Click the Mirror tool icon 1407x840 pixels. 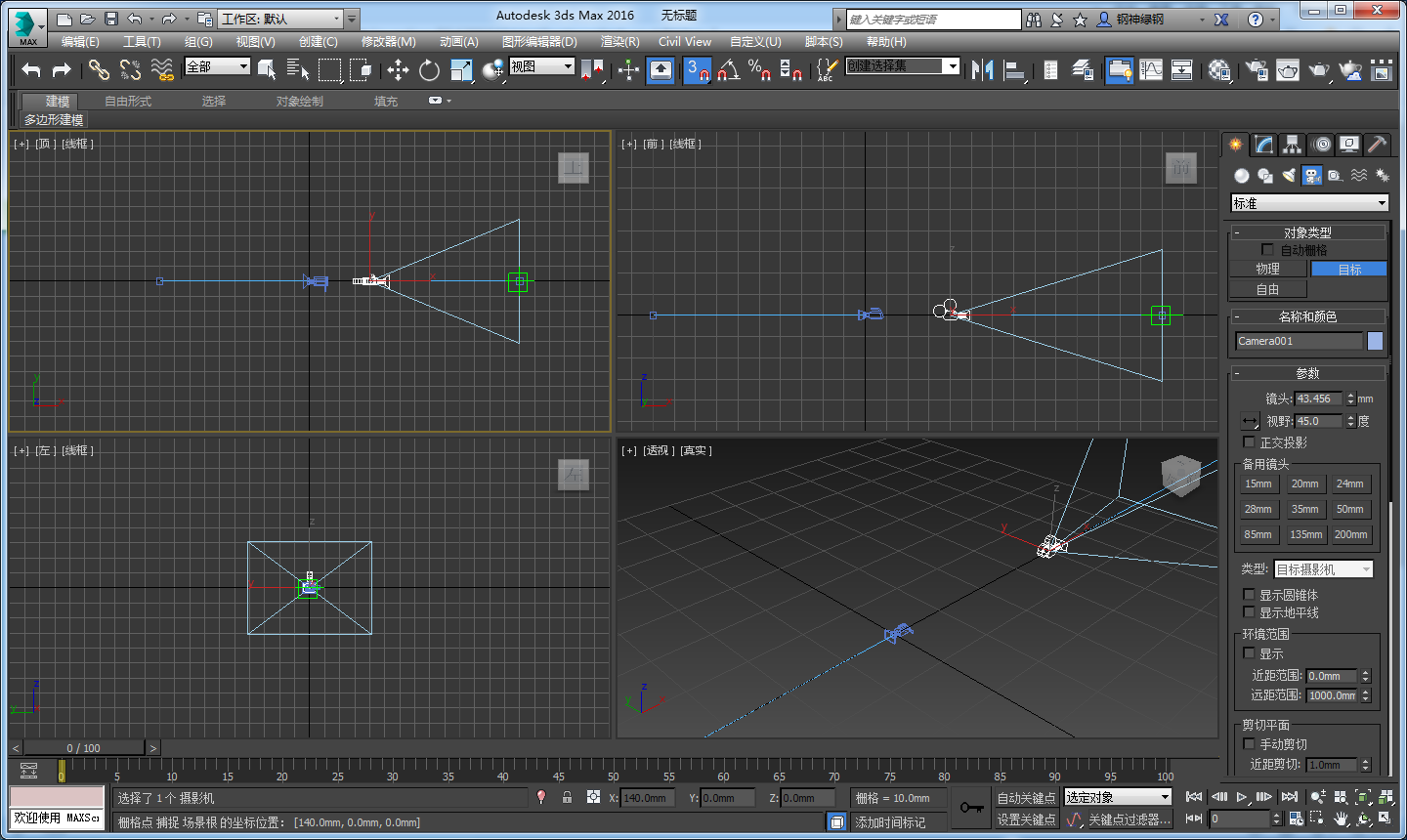(983, 69)
